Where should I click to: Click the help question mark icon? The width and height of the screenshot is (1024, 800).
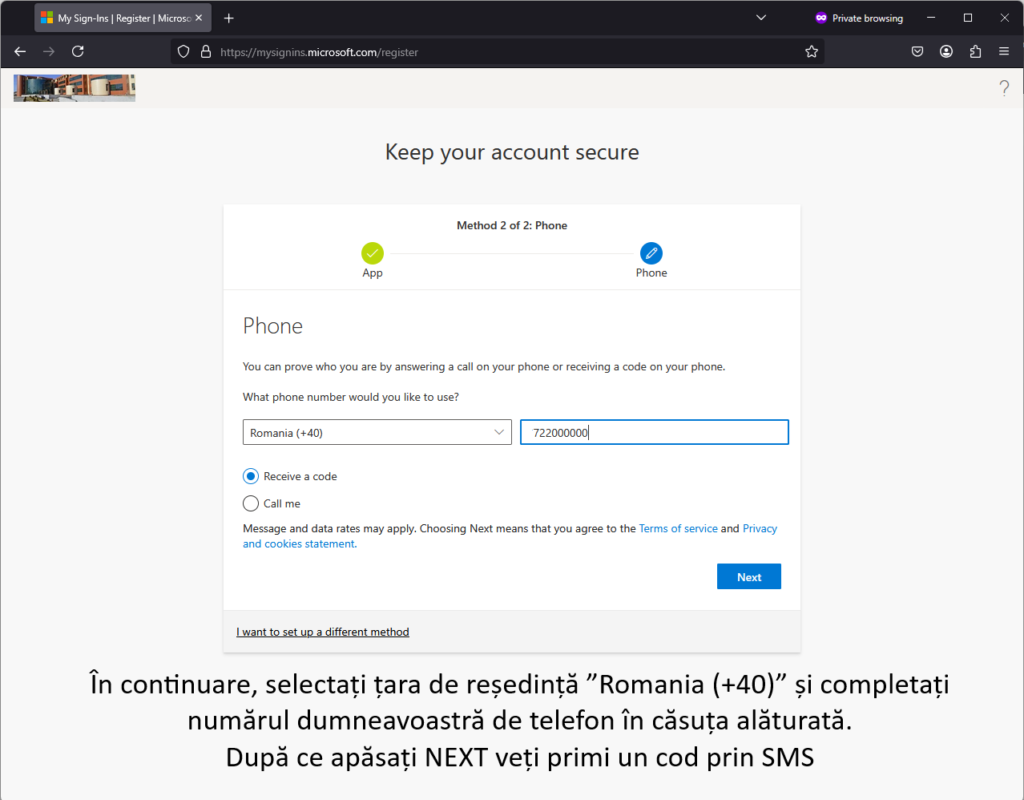(1004, 88)
